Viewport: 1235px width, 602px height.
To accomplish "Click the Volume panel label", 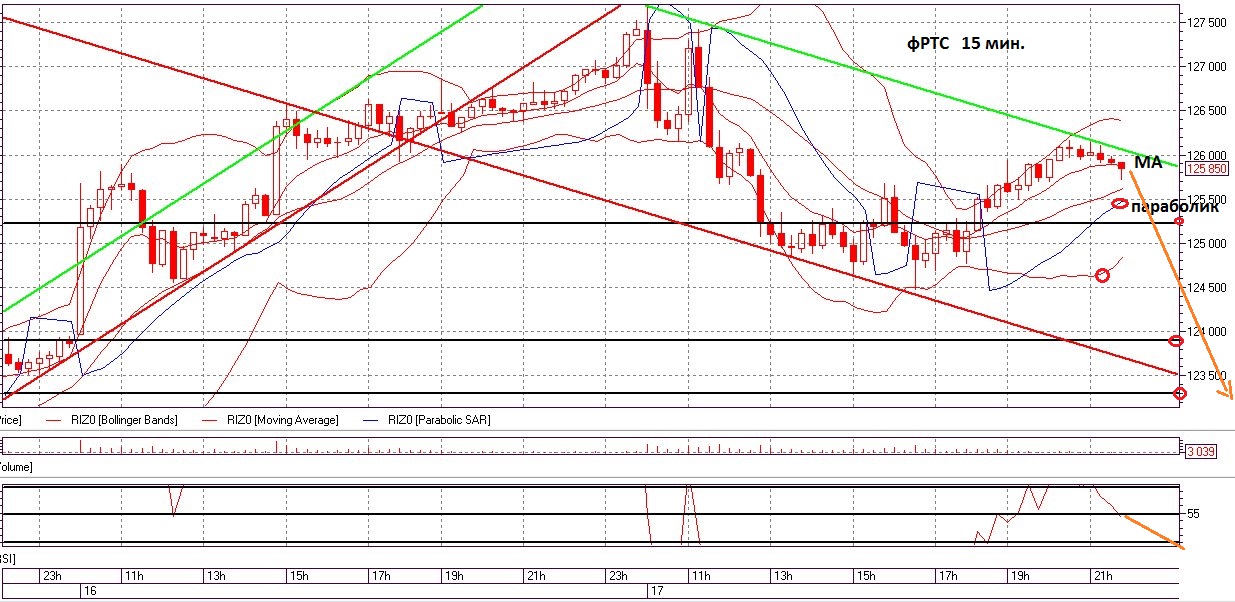I will (15, 467).
